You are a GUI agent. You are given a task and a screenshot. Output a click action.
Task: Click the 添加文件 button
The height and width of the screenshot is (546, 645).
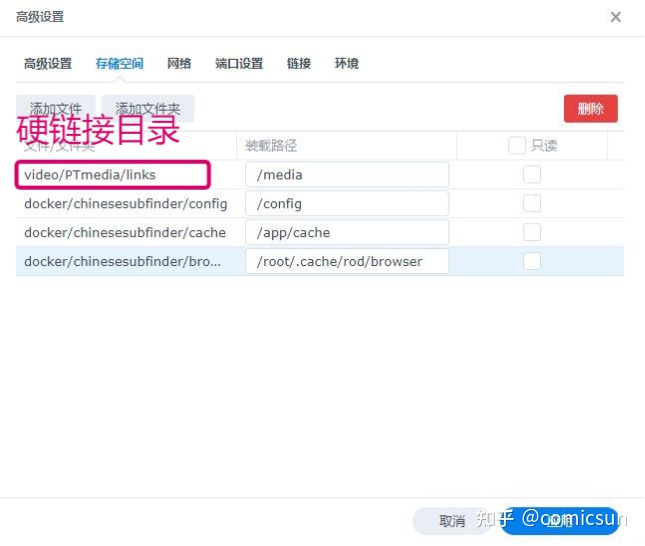click(x=56, y=109)
